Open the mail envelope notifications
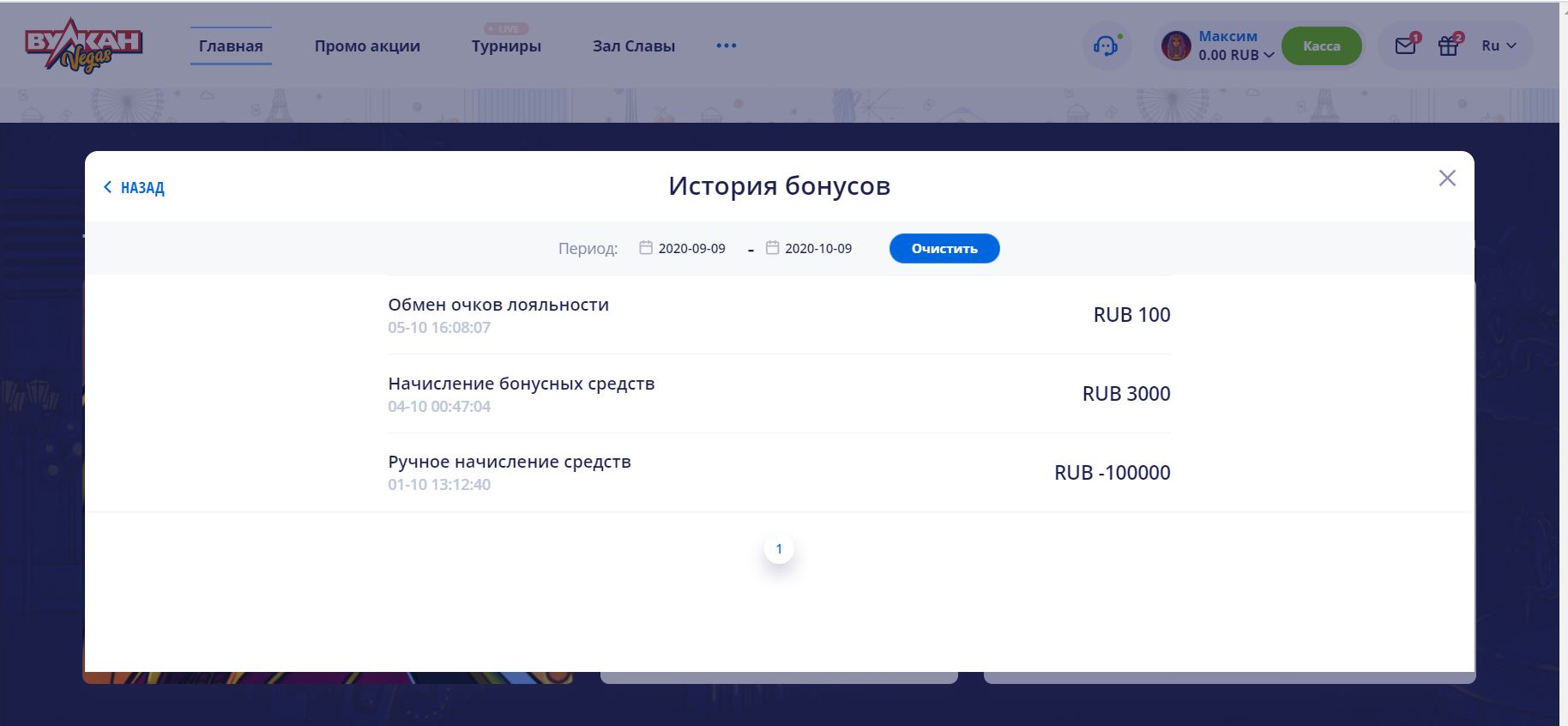Screen dimensions: 1568x726 [1405, 46]
